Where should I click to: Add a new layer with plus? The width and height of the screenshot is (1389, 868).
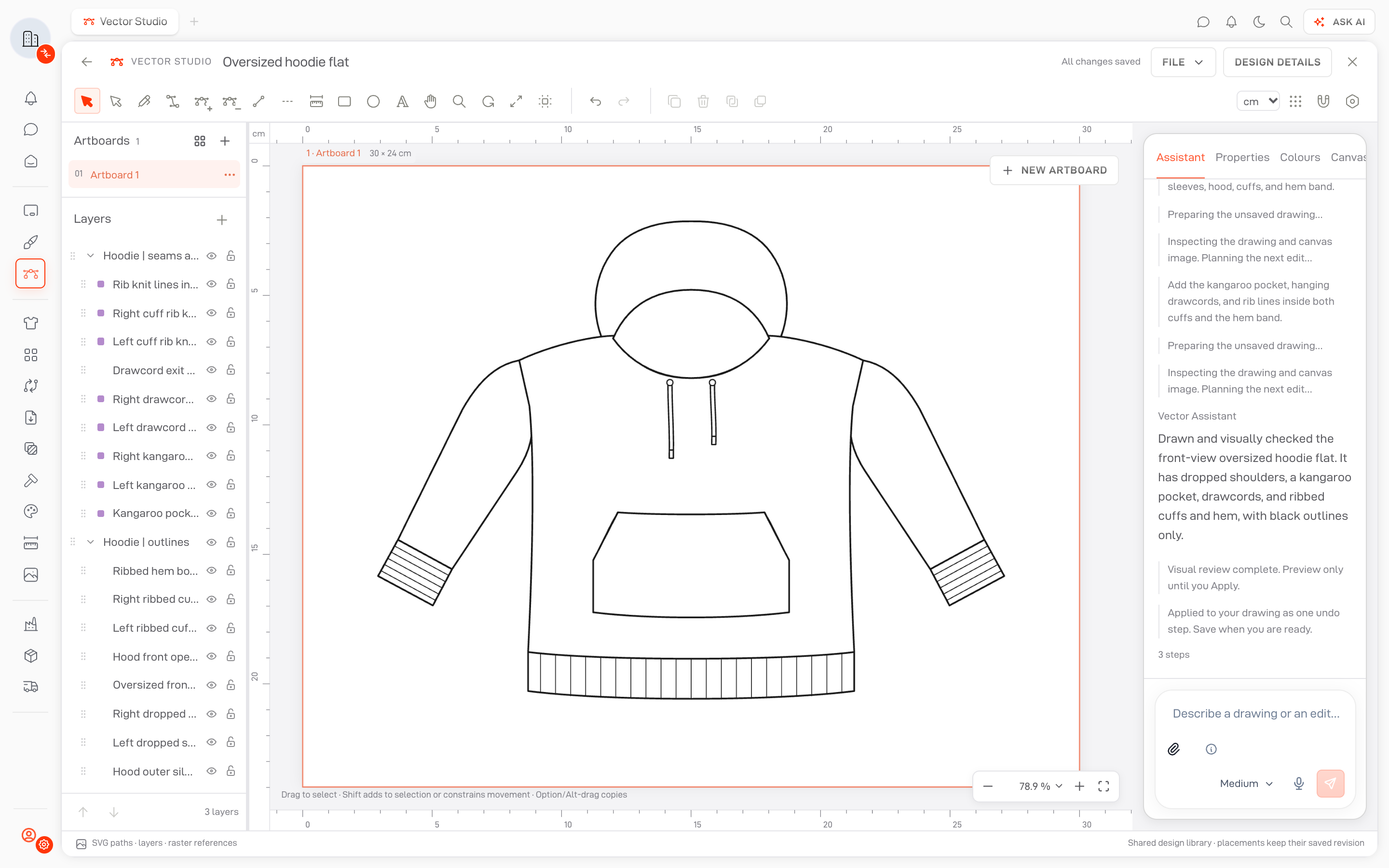click(222, 220)
